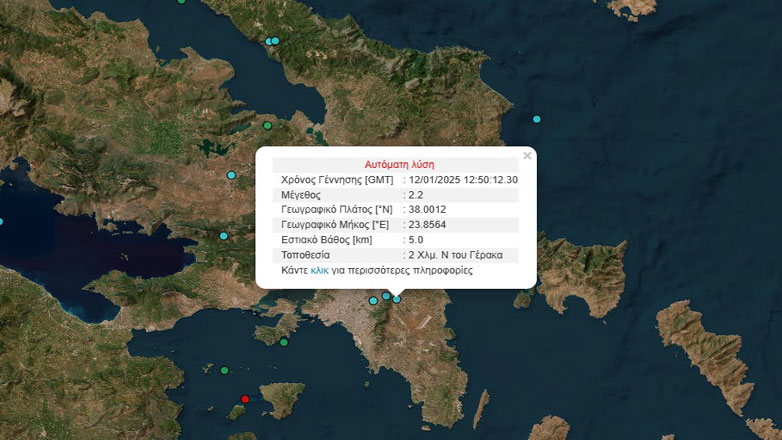Viewport: 782px width, 440px height.
Task: Select cyan marker left of the 'Χρόνος Γέννησης' row
Action: pyautogui.click(x=231, y=175)
